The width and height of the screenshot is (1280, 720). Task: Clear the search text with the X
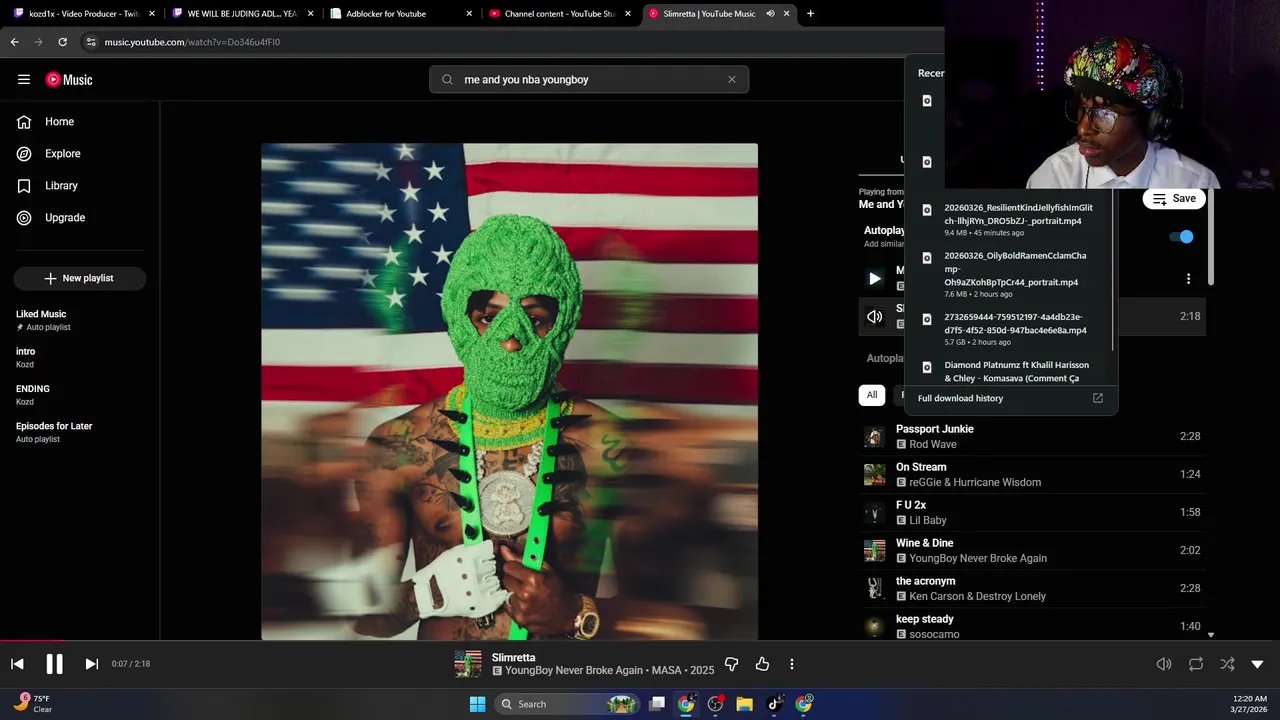(x=732, y=80)
